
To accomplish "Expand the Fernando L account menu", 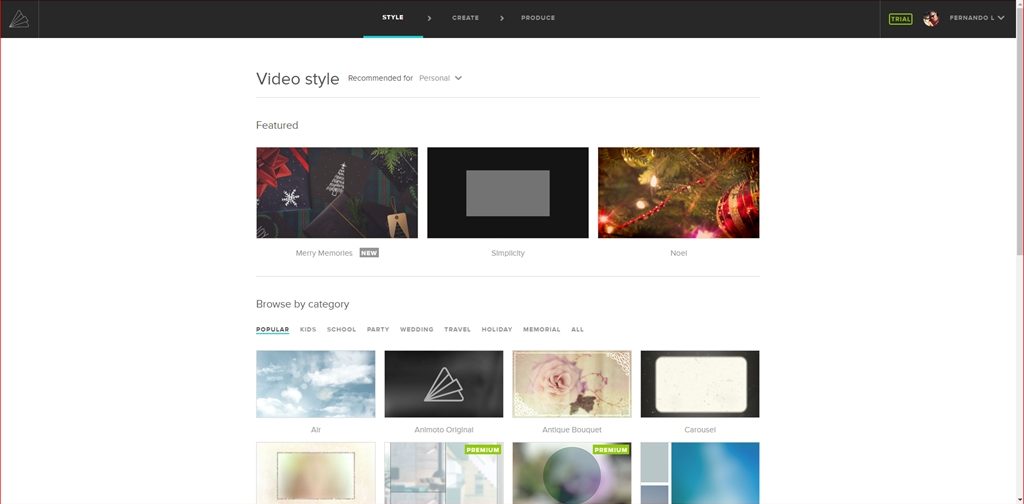I will click(x=977, y=18).
